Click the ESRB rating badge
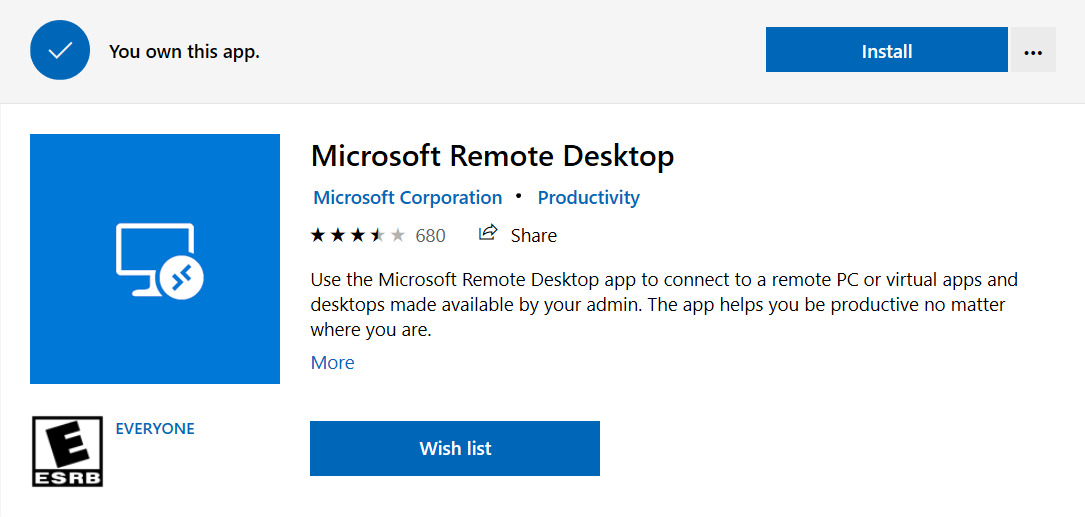Image resolution: width=1085 pixels, height=517 pixels. (68, 451)
